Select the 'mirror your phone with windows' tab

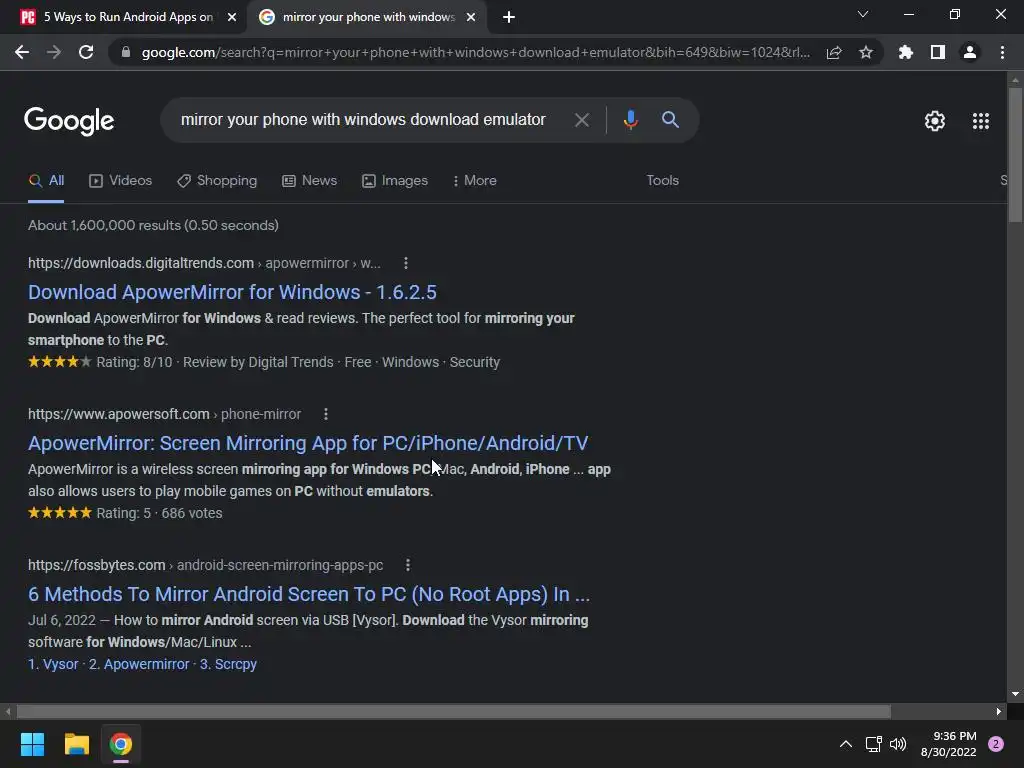368,17
